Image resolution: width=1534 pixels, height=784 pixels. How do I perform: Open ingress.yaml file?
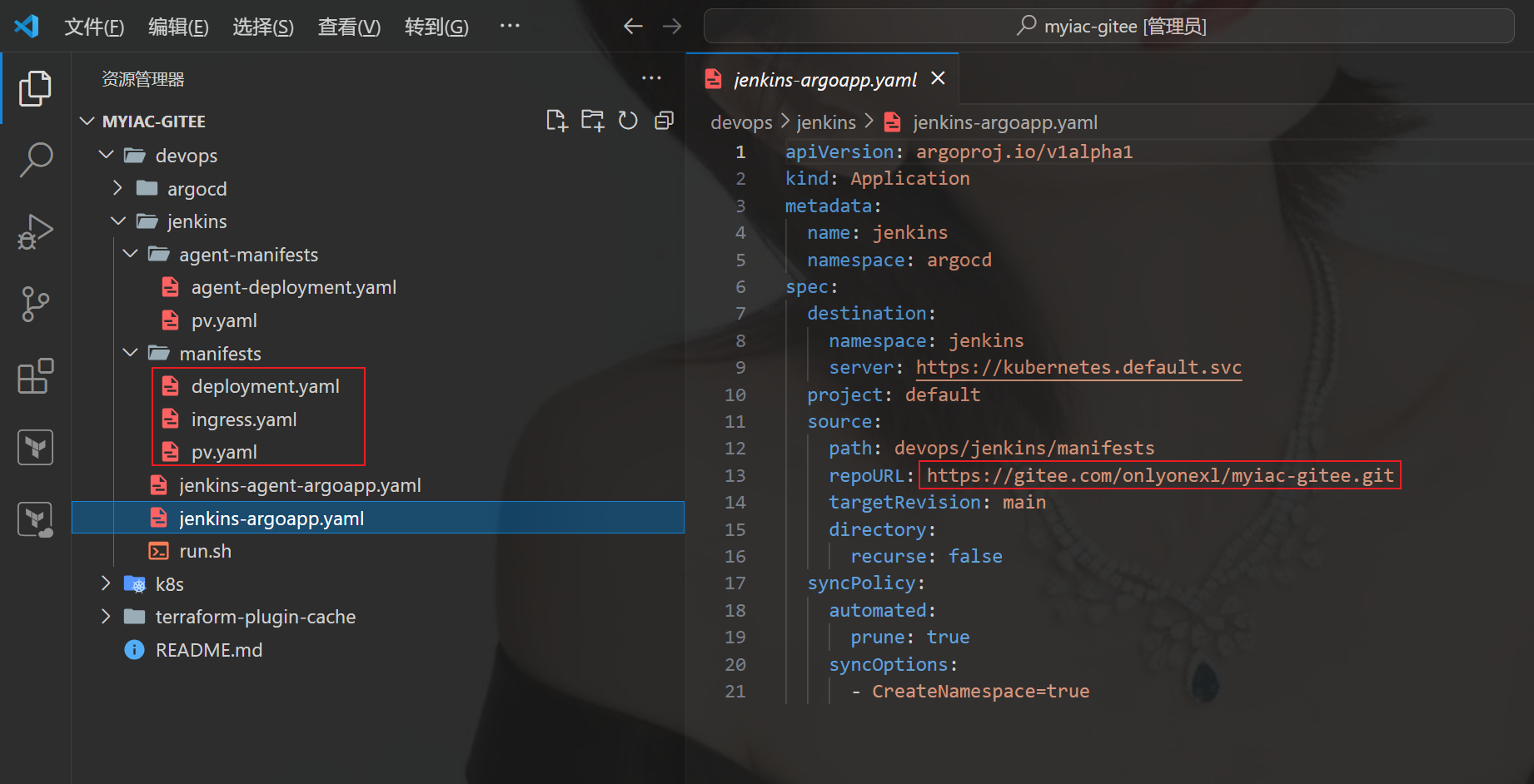click(x=244, y=419)
